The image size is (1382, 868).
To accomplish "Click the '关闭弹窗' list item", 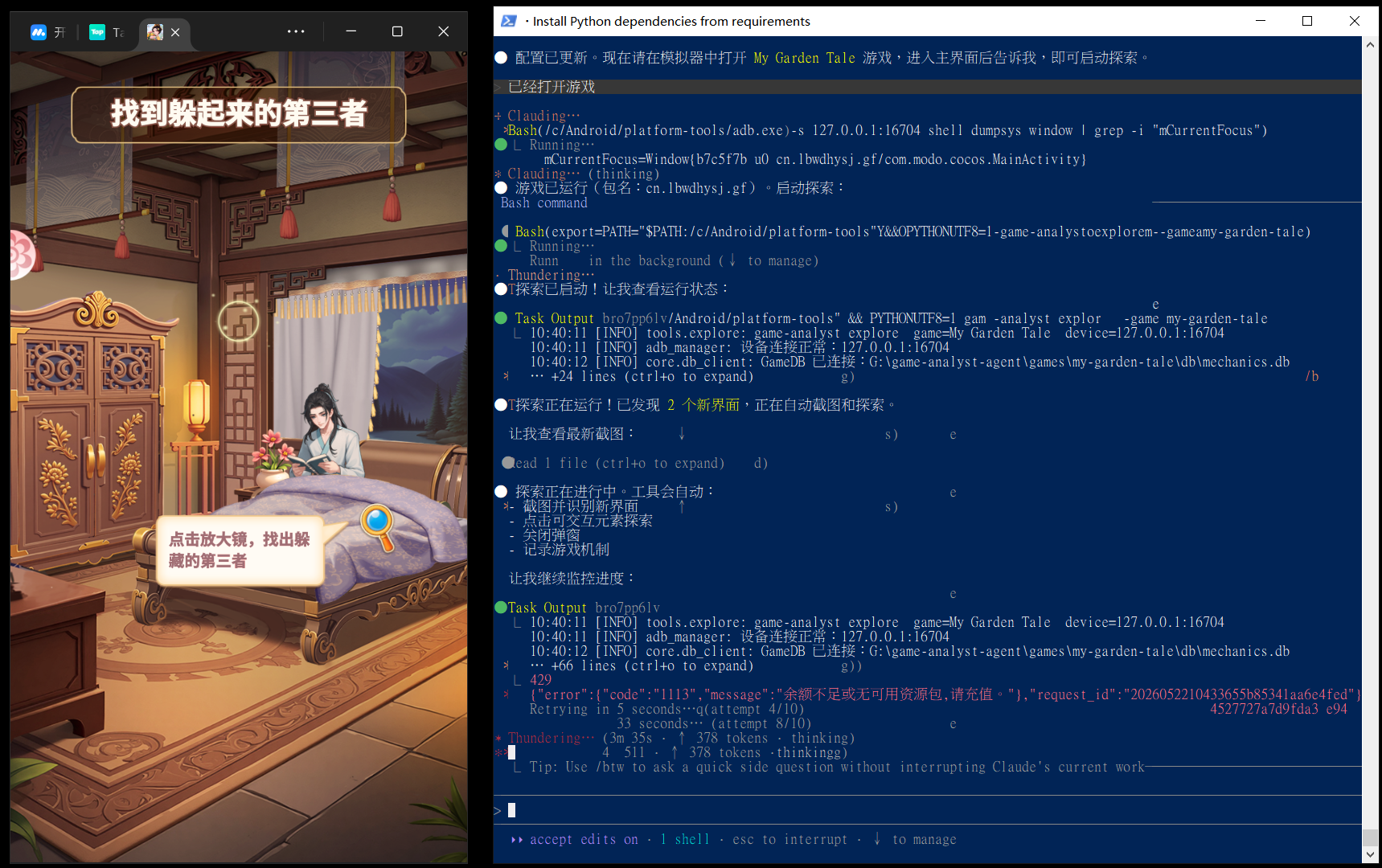I will click(x=552, y=535).
